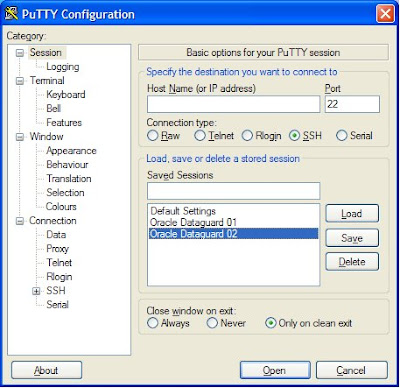400x388 pixels.
Task: Click the About button
Action: pos(46,370)
